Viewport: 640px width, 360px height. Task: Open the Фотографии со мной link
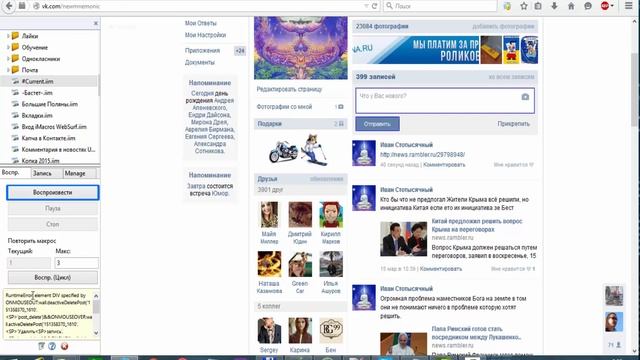(x=284, y=107)
